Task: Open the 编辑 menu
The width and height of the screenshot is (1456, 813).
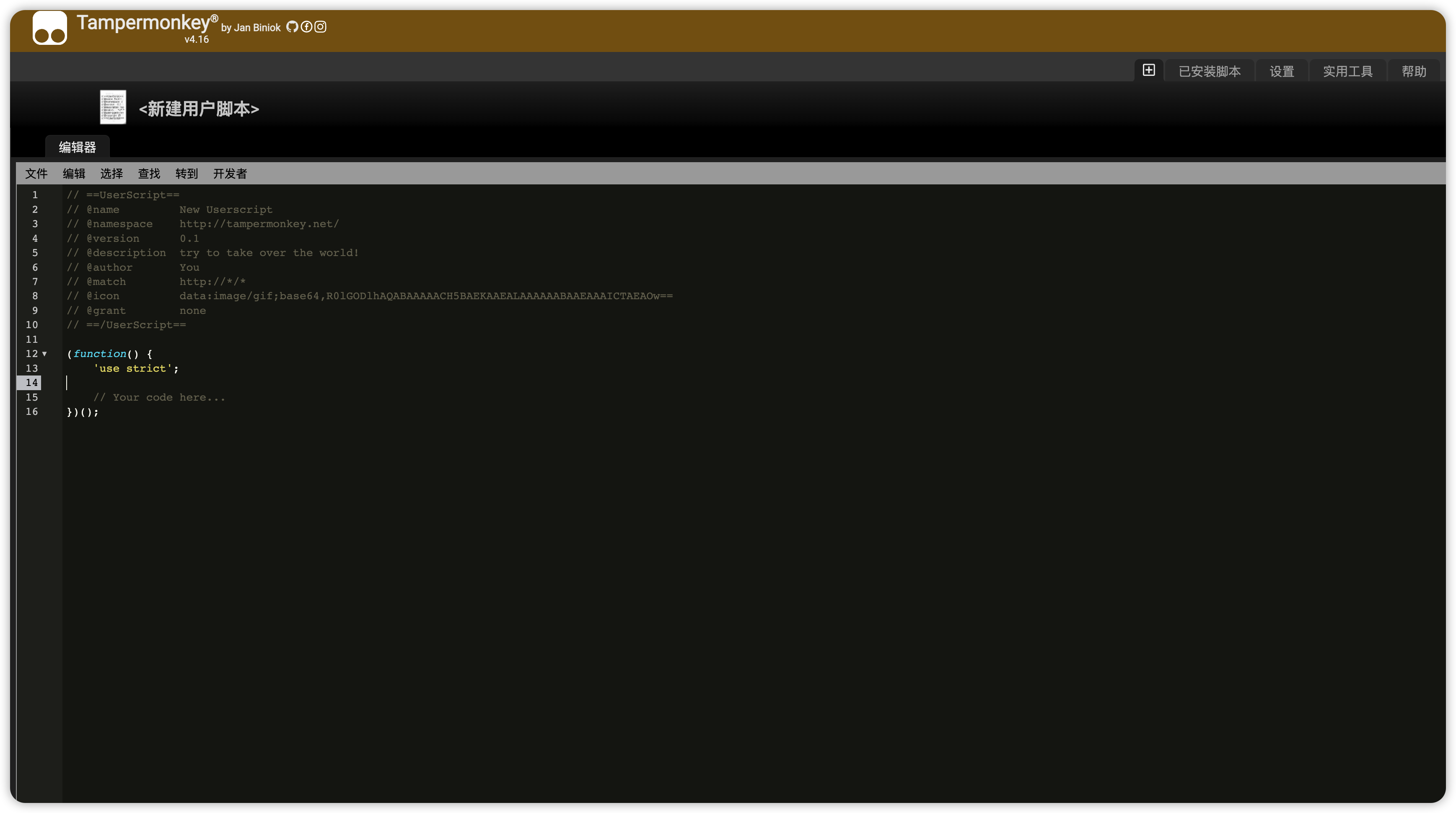Action: (73, 173)
